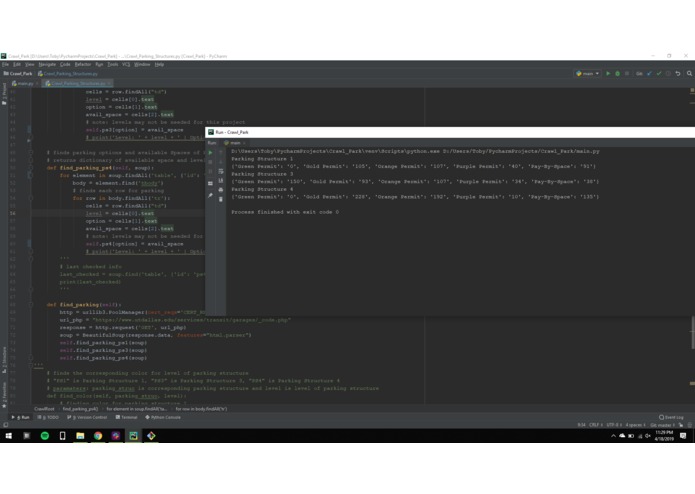Open the Window menu
This screenshot has width=695, height=494.
(x=142, y=65)
